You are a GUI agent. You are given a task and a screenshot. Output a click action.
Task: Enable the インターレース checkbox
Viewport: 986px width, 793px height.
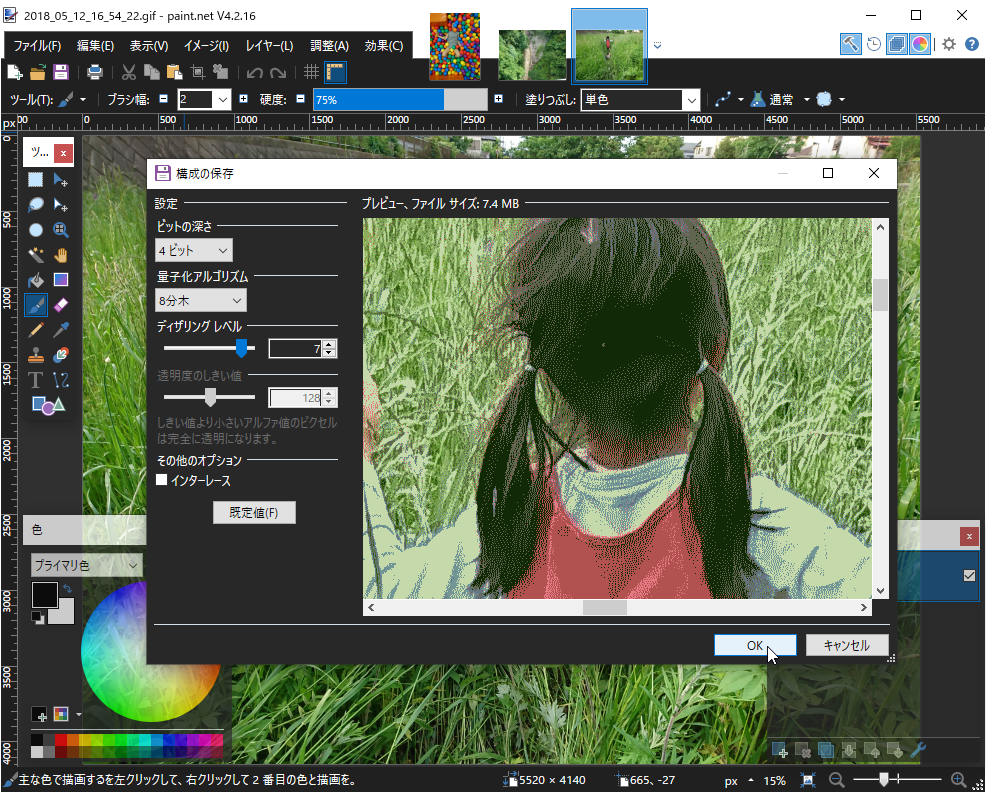click(162, 480)
